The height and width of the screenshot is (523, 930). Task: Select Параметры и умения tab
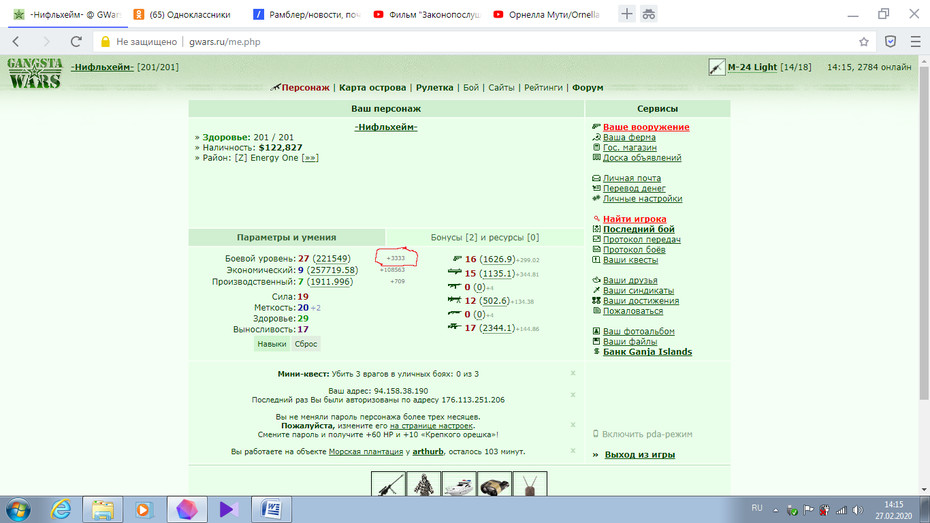[x=286, y=237]
